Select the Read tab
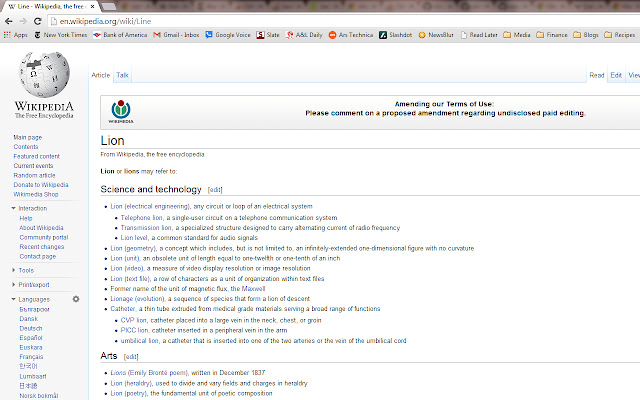This screenshot has width=640, height=400. pyautogui.click(x=596, y=75)
